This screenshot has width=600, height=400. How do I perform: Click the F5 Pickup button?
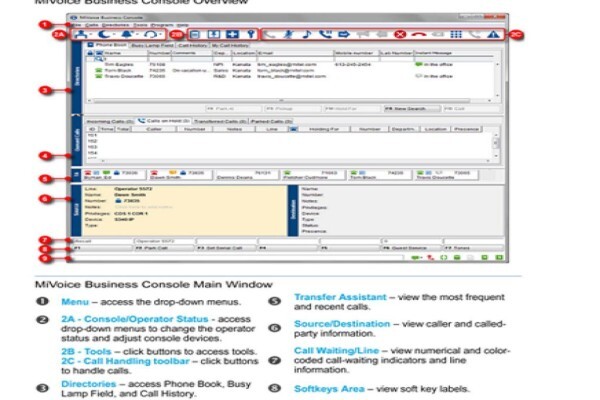pos(293,109)
